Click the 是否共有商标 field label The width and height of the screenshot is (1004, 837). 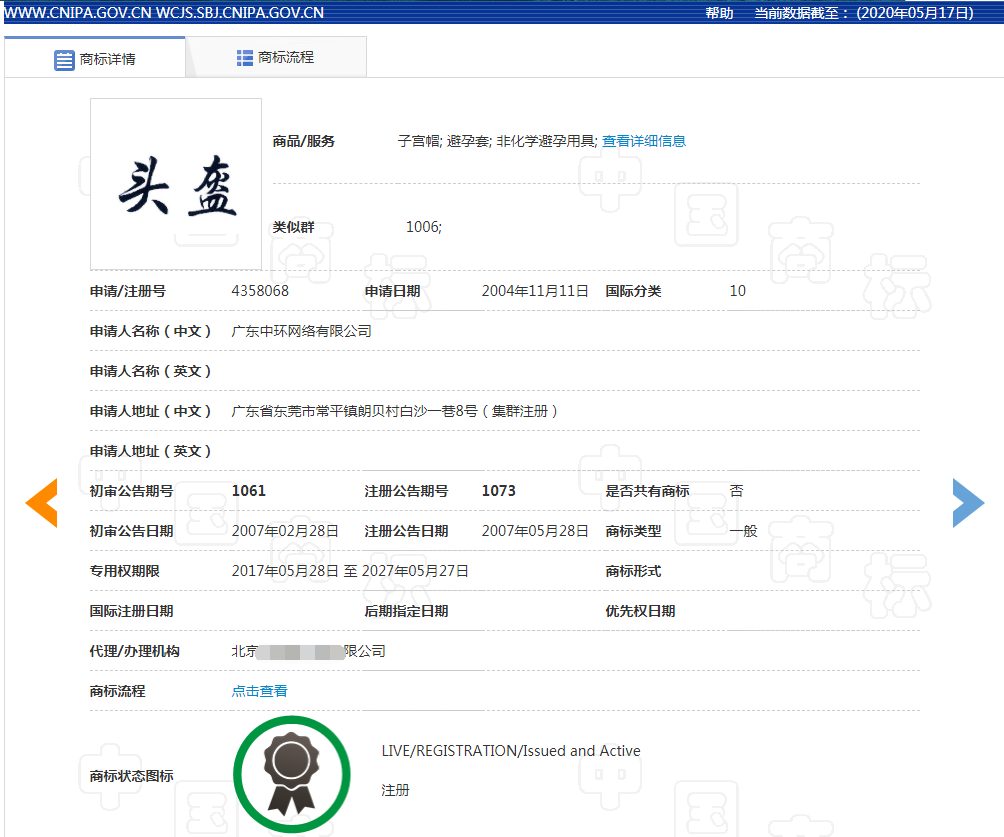click(647, 491)
